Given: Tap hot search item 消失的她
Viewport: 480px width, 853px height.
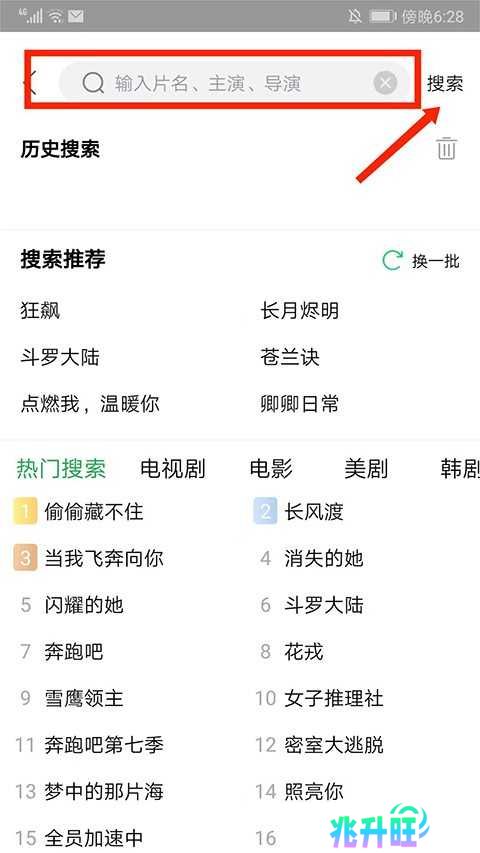Looking at the screenshot, I should [323, 558].
